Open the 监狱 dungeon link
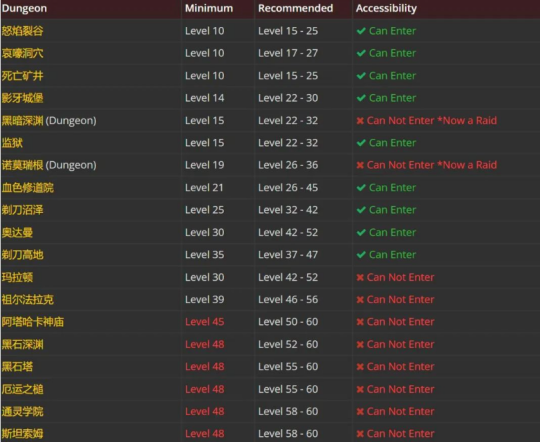The height and width of the screenshot is (442, 540). click(12, 143)
